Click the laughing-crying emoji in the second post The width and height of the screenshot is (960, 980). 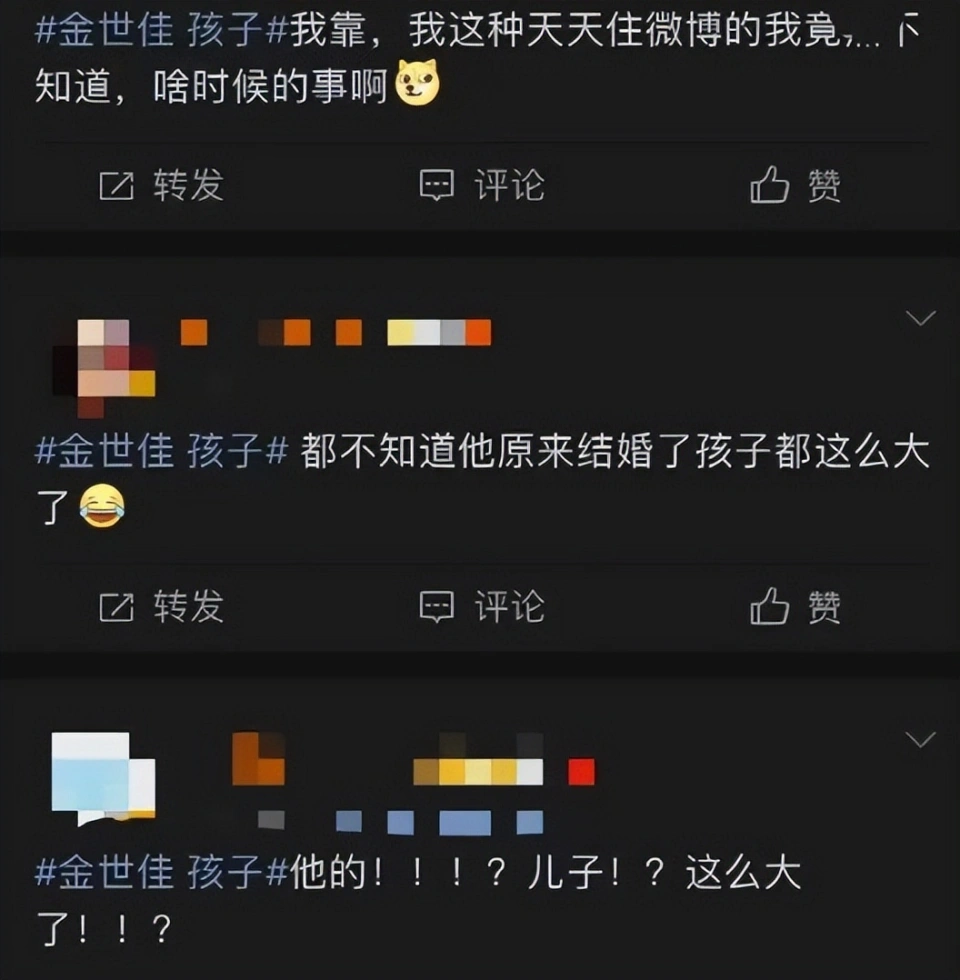pyautogui.click(x=102, y=506)
